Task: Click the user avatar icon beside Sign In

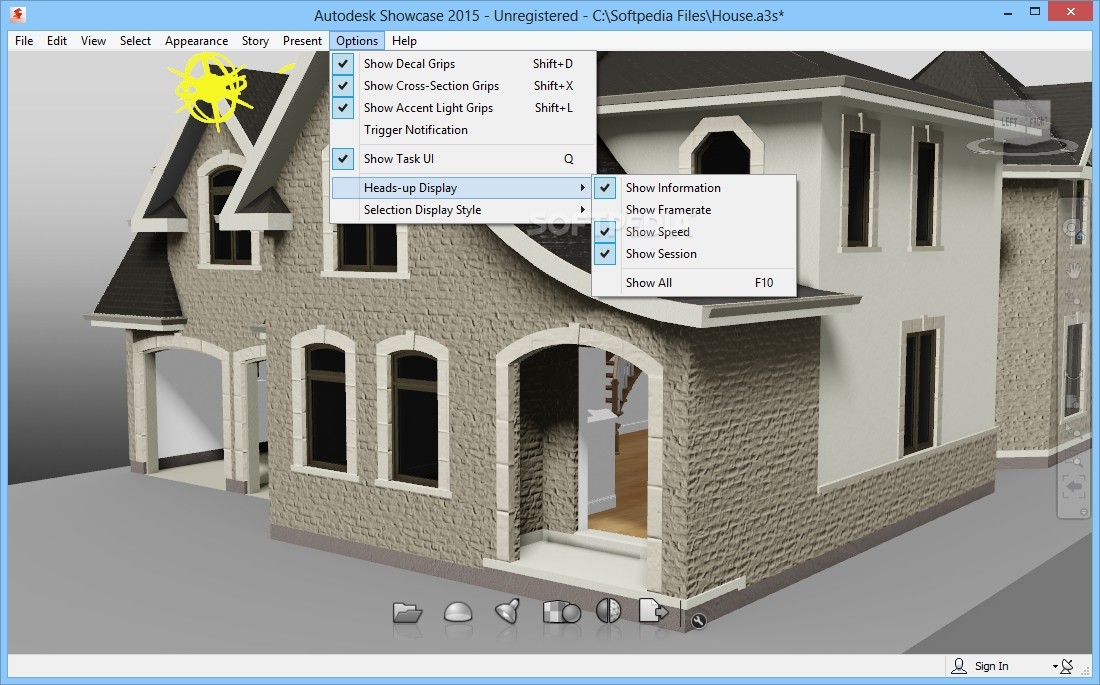Action: click(x=958, y=665)
